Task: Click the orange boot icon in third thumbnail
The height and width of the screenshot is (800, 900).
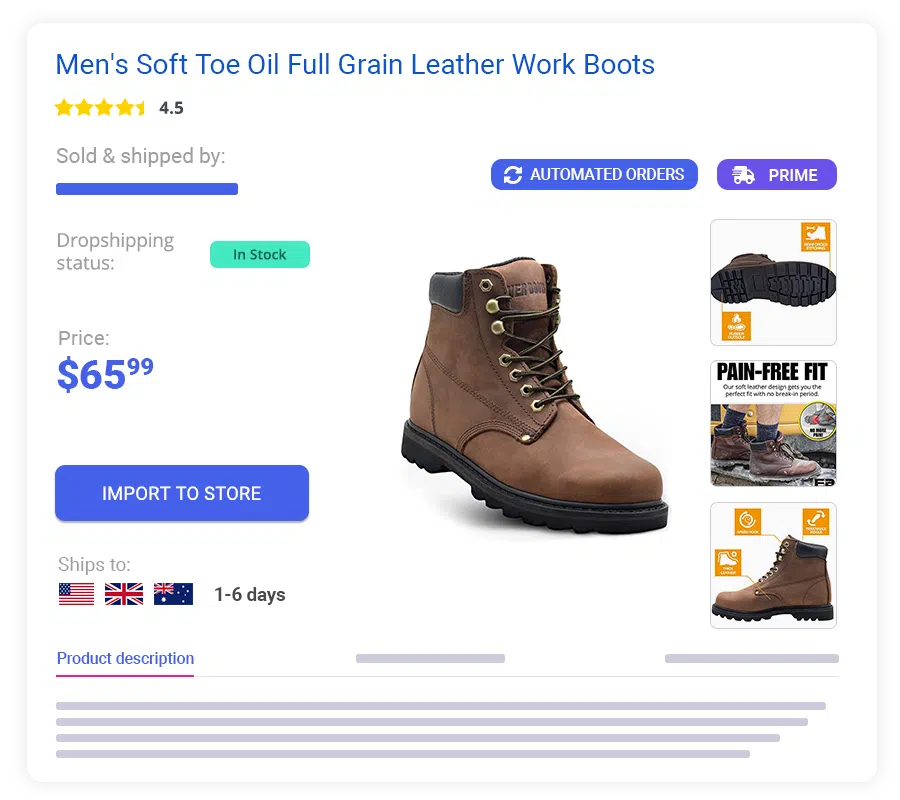Action: pyautogui.click(x=727, y=562)
